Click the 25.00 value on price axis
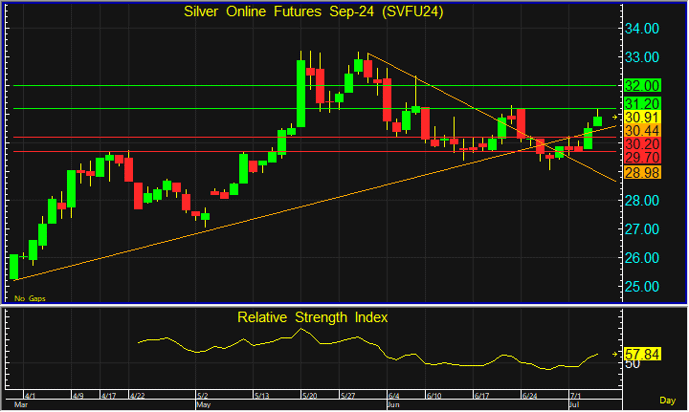Screen dimensions: 689x412 [x=641, y=287]
